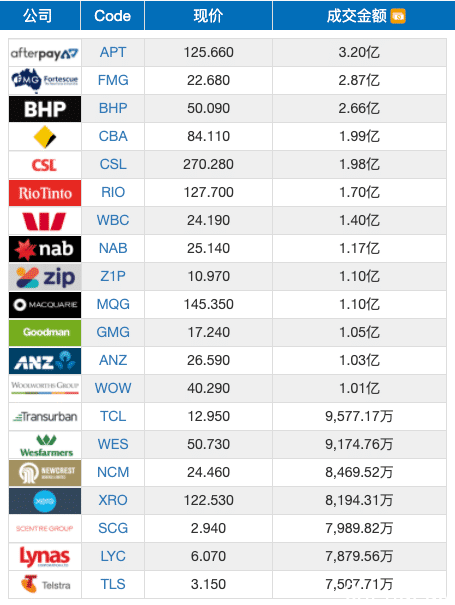455x605 pixels.
Task: Click the BHP logo
Action: click(x=45, y=109)
